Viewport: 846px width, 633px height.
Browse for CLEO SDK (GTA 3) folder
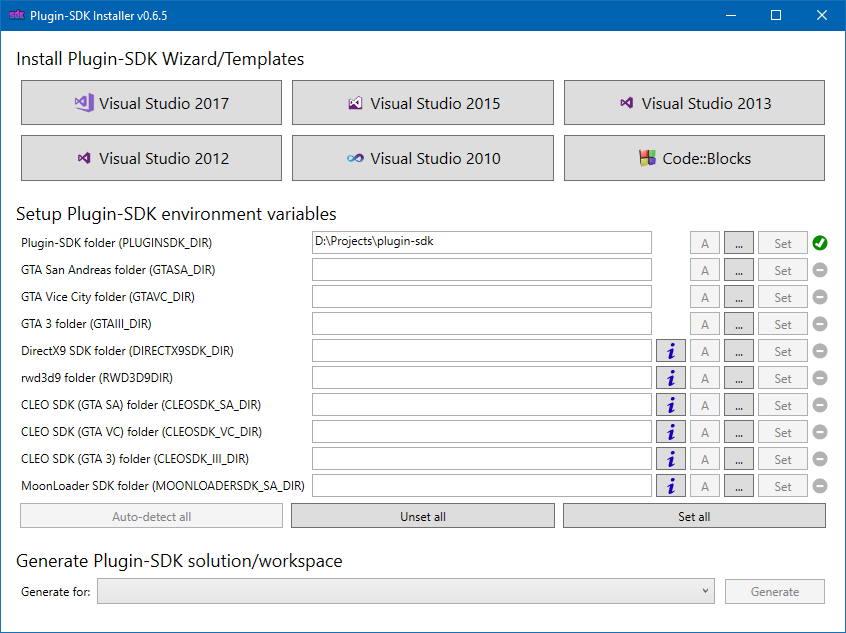(x=739, y=459)
